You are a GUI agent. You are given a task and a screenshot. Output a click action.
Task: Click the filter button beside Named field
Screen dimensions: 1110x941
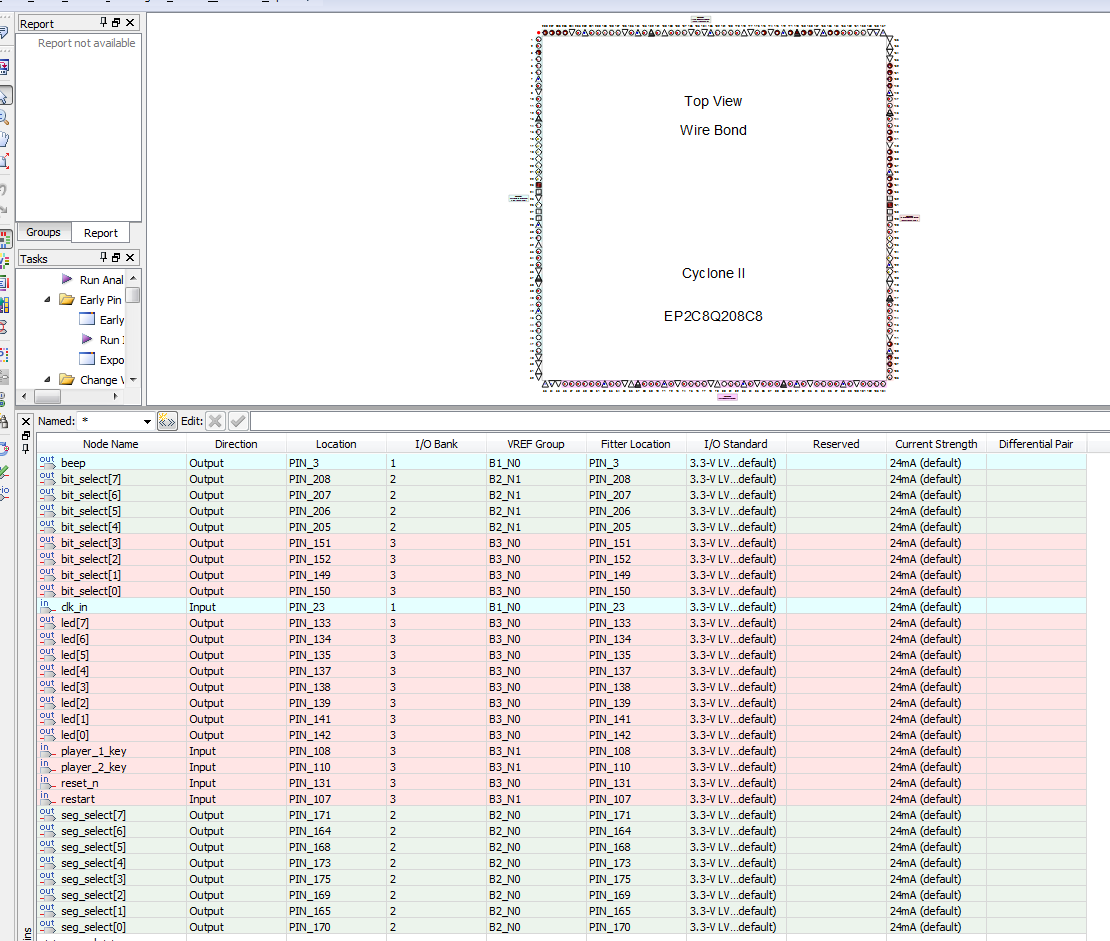tap(167, 421)
